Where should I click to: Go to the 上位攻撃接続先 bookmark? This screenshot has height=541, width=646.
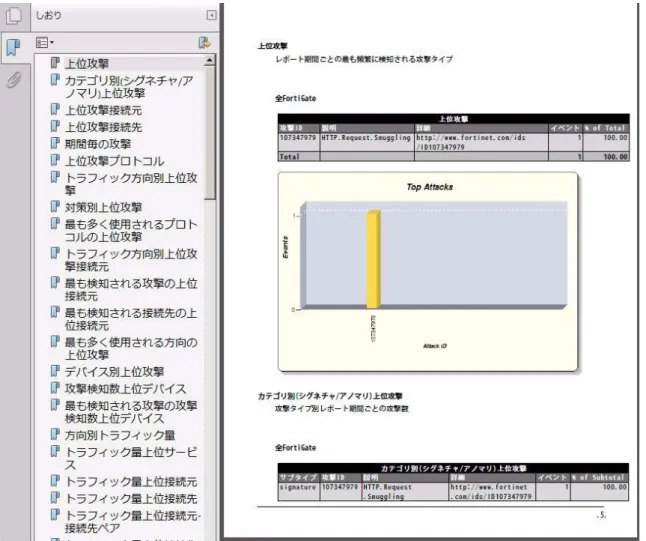coord(103,127)
